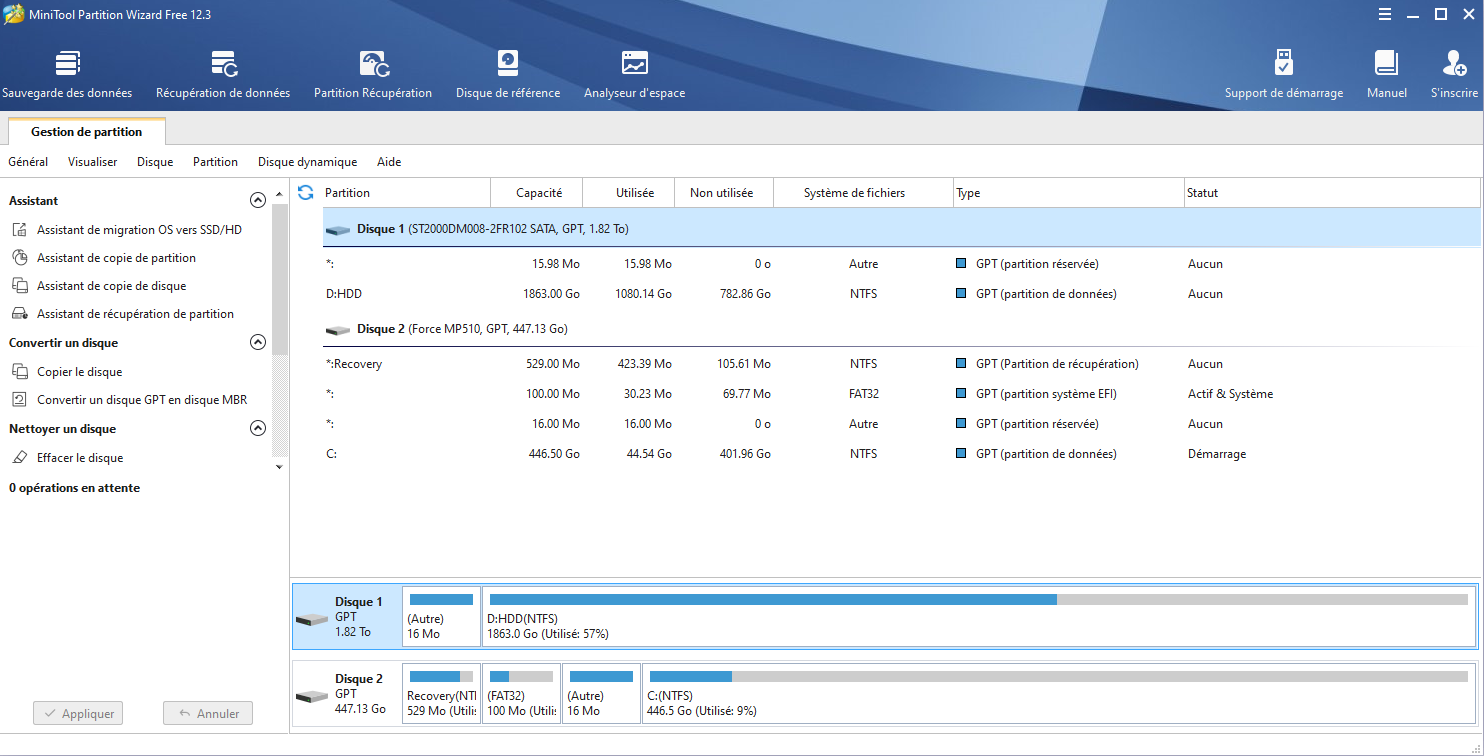Collapse the Convertir un disque section
This screenshot has width=1484, height=756.
click(258, 343)
